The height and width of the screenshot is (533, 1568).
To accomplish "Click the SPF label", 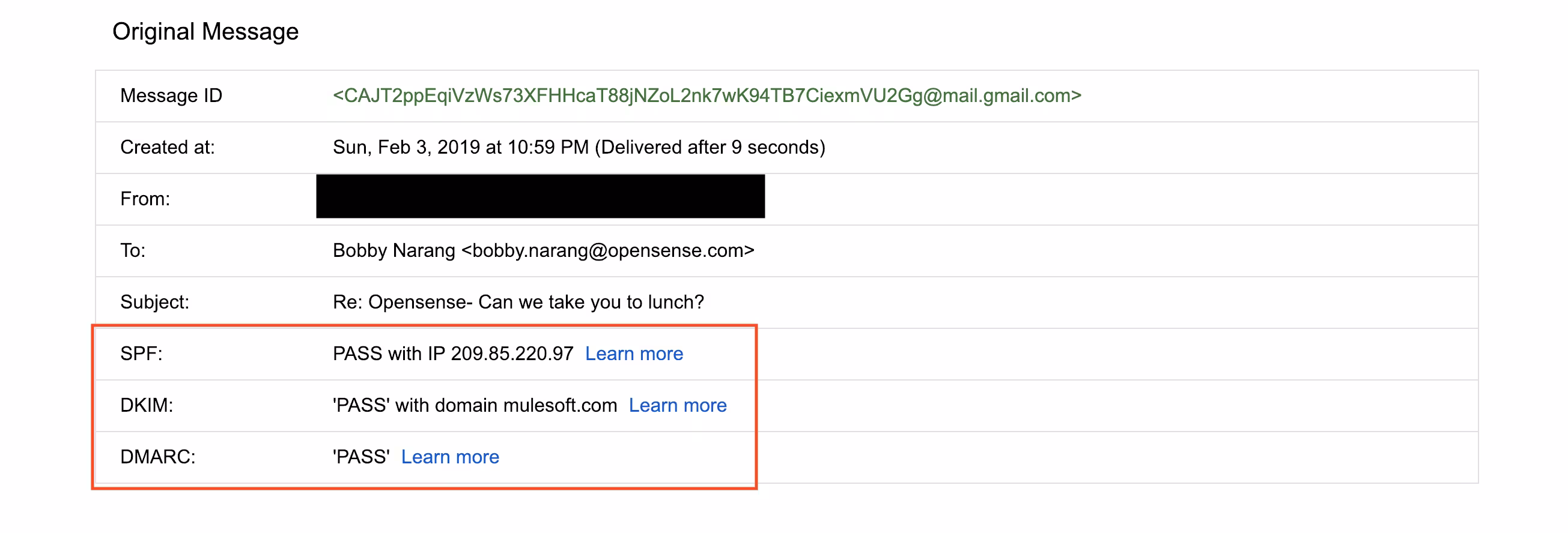I will coord(141,354).
